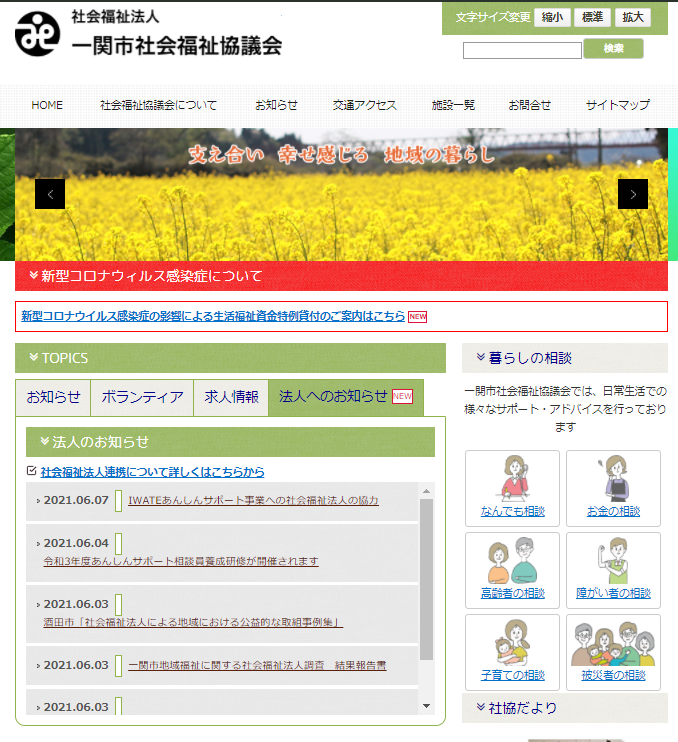Switch to the お知らせ topics tab
The width and height of the screenshot is (678, 742).
pos(53,397)
